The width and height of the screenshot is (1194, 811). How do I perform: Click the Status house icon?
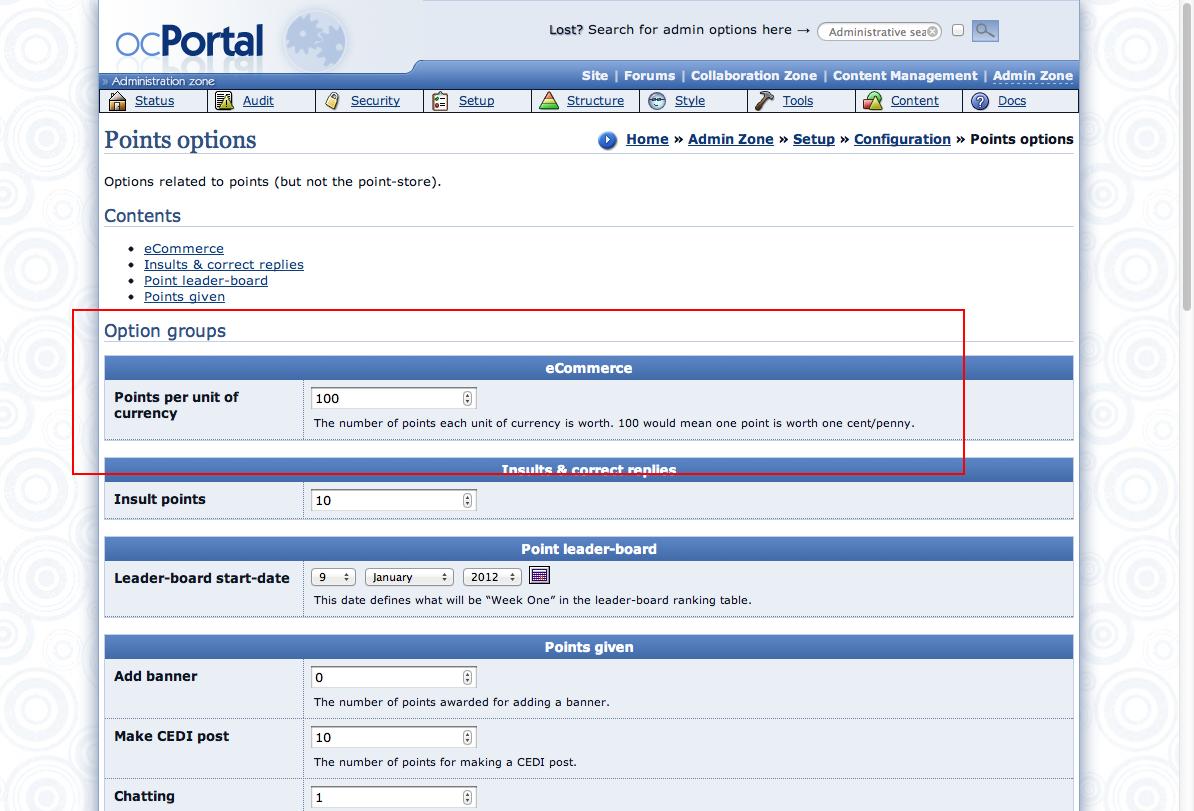[118, 101]
